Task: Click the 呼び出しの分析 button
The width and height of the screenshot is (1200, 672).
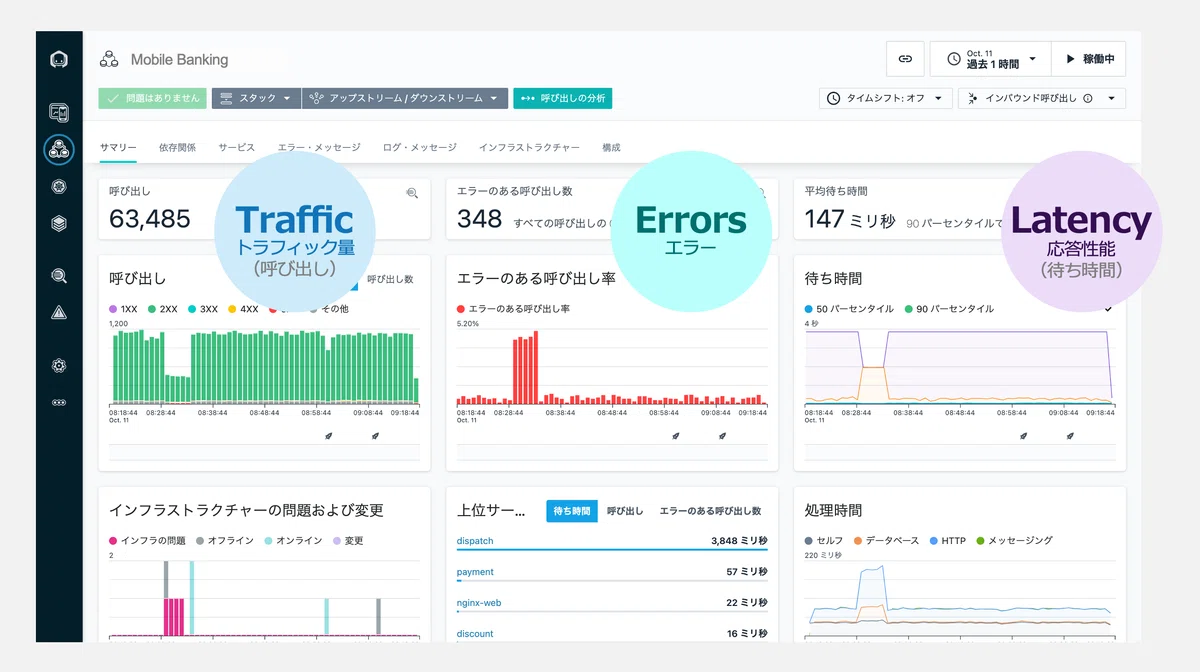Action: (x=562, y=98)
